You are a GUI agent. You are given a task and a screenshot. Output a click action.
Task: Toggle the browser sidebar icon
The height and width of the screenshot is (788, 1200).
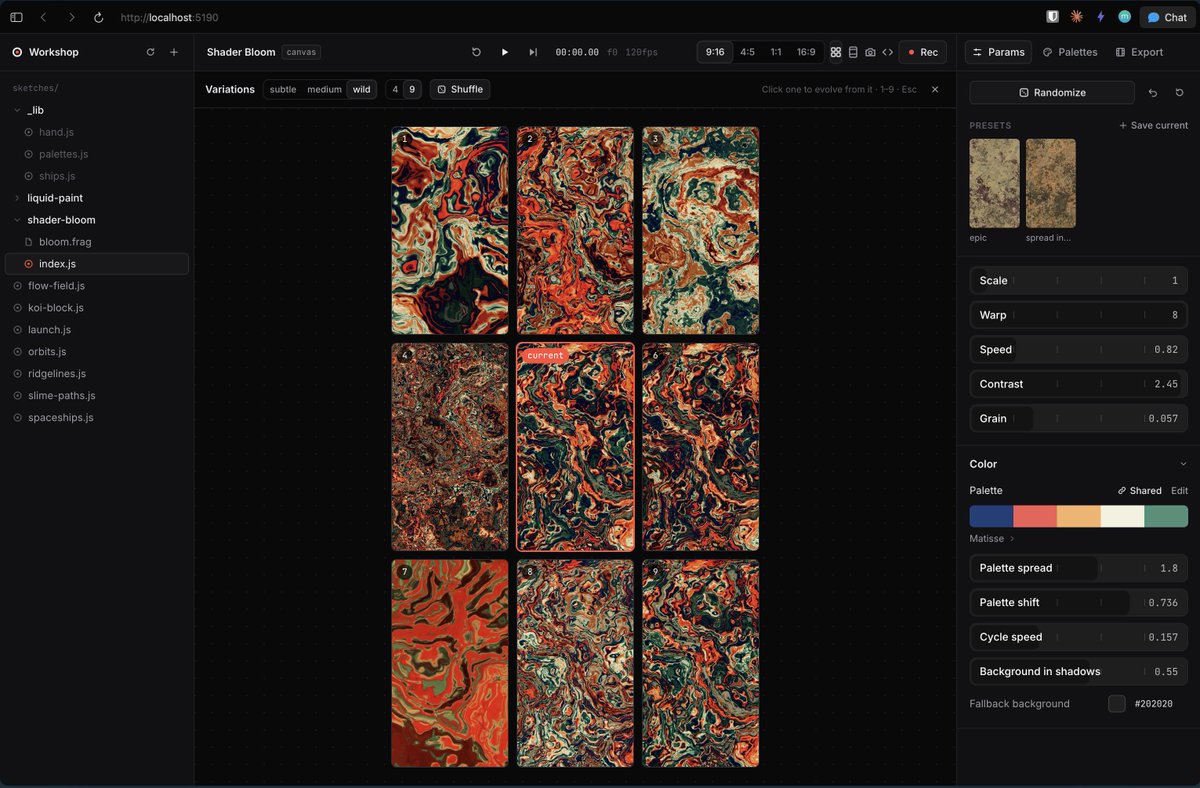click(x=16, y=17)
